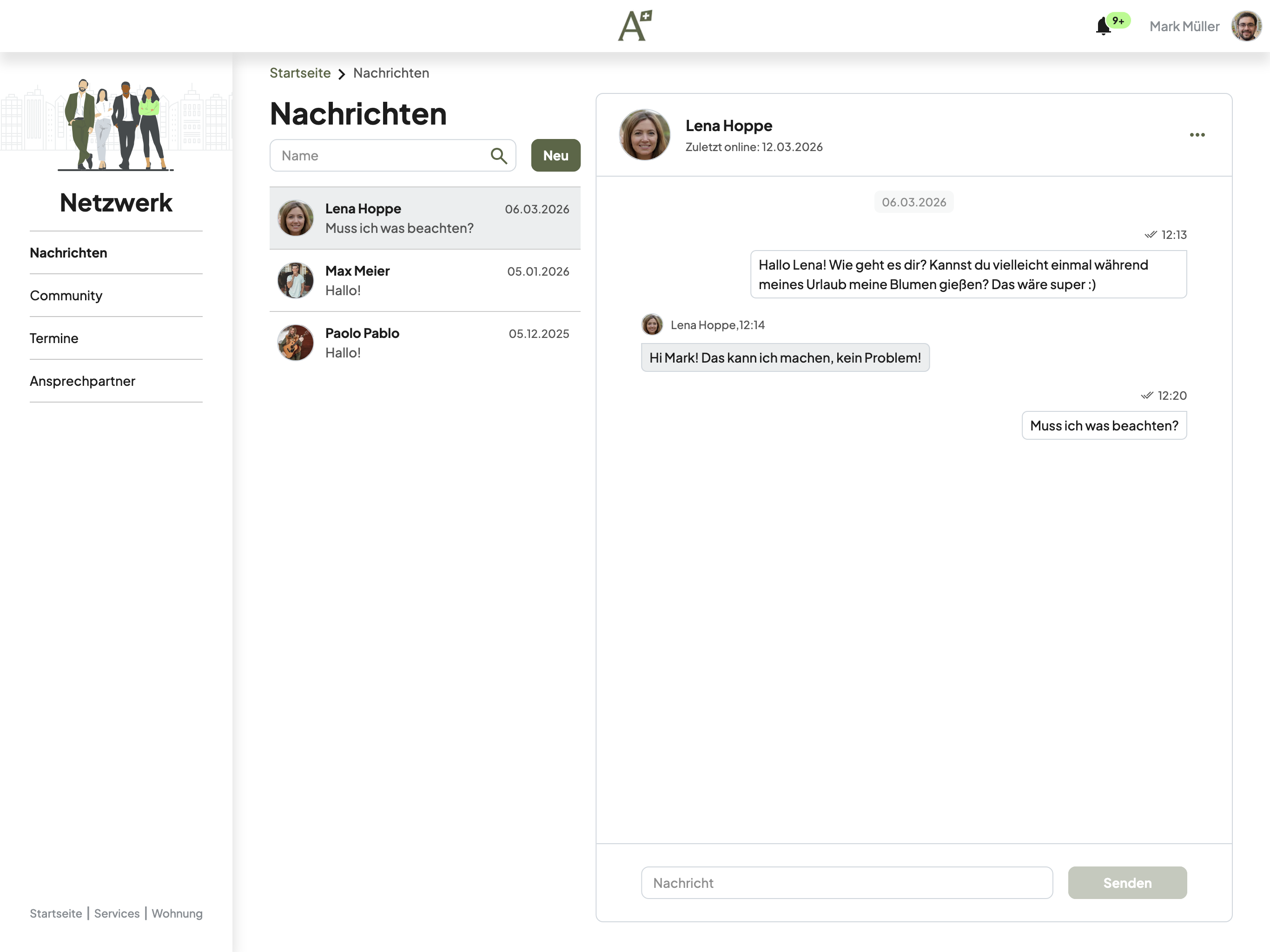Click the Neu button
The height and width of the screenshot is (952, 1270).
pyautogui.click(x=555, y=156)
